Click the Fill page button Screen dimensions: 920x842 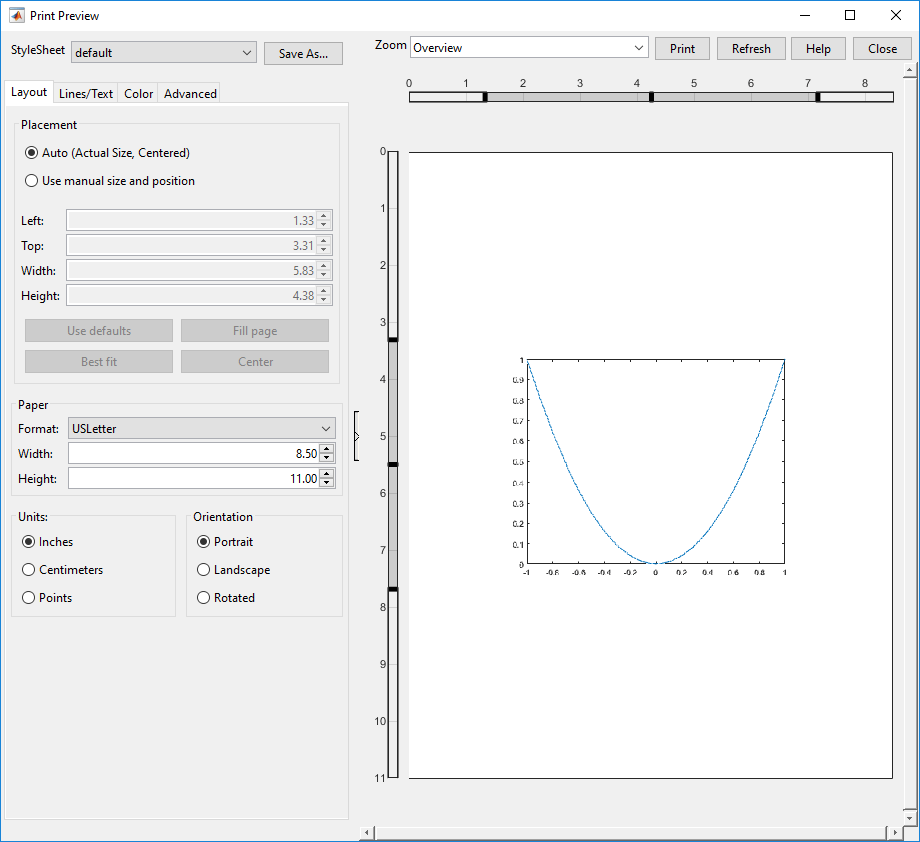(x=255, y=331)
